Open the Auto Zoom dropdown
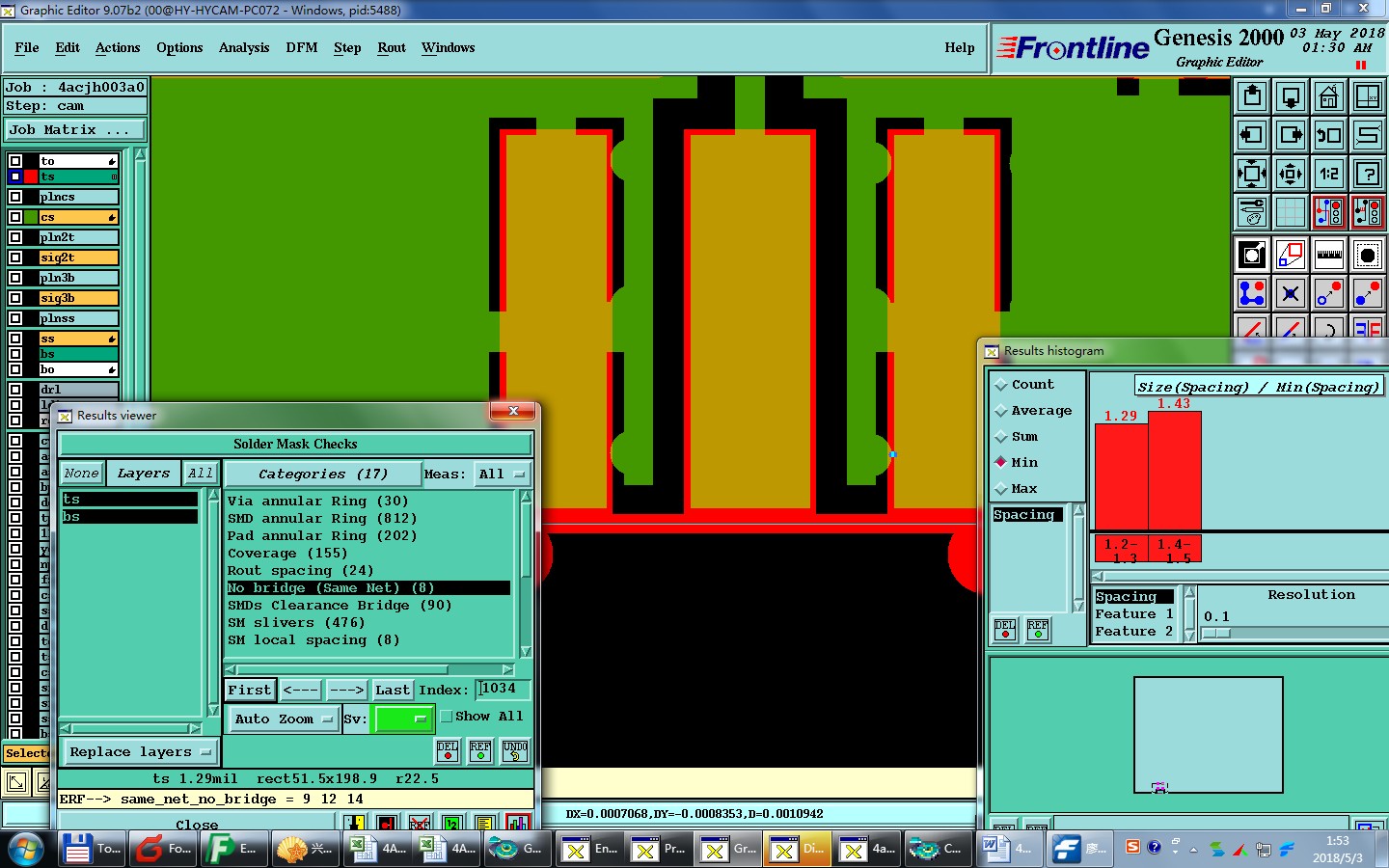1389x868 pixels. 284,719
